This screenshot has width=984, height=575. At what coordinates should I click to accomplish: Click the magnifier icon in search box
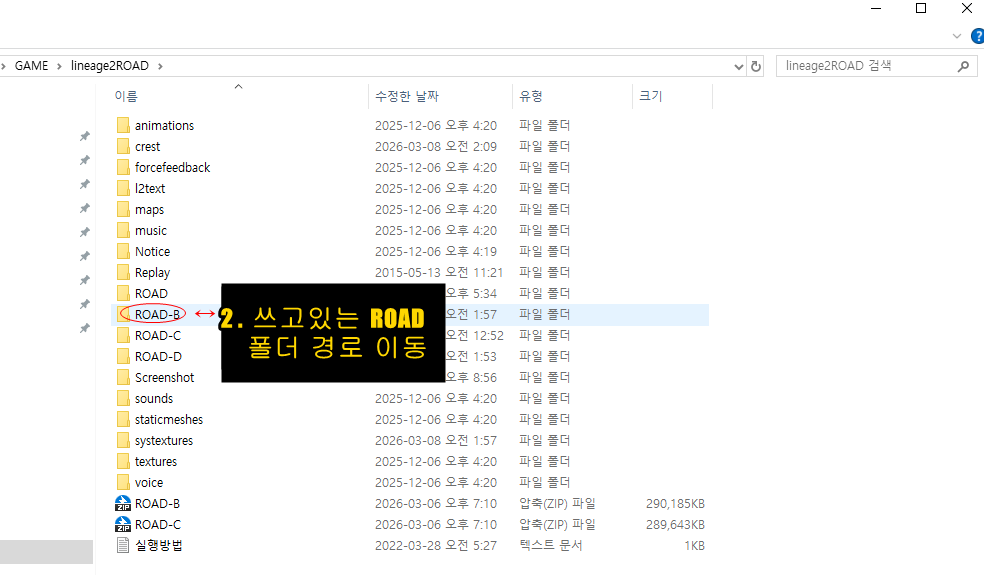[x=963, y=66]
